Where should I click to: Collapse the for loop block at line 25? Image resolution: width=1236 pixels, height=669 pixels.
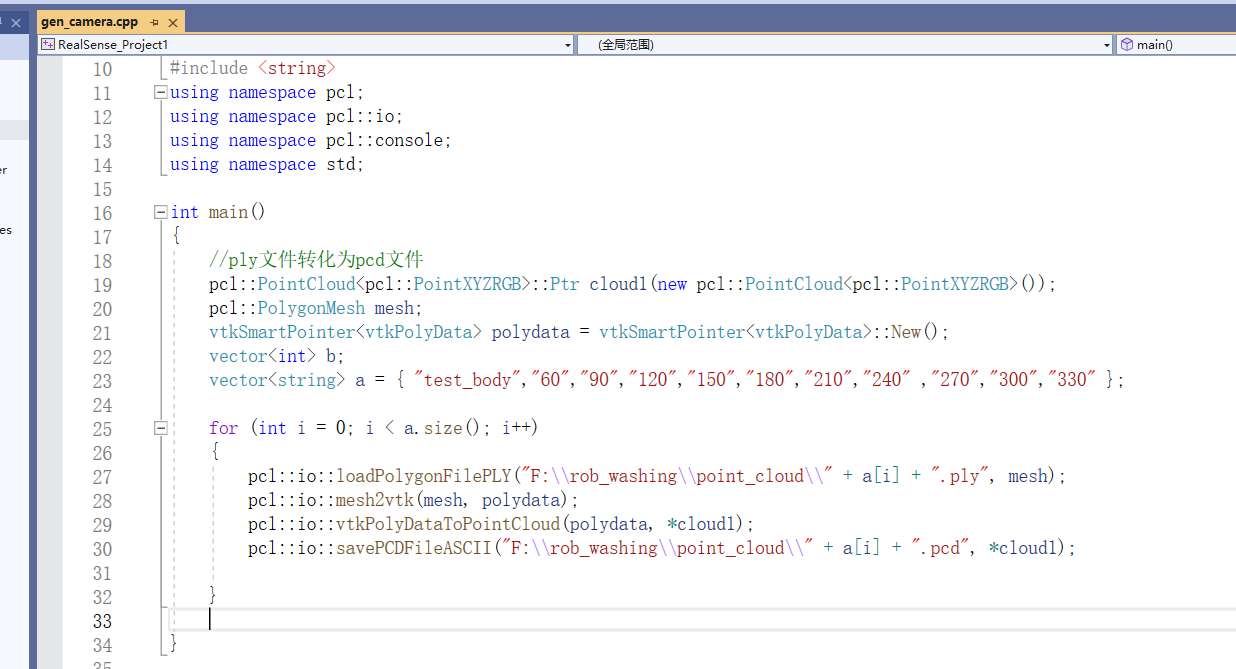(x=160, y=428)
